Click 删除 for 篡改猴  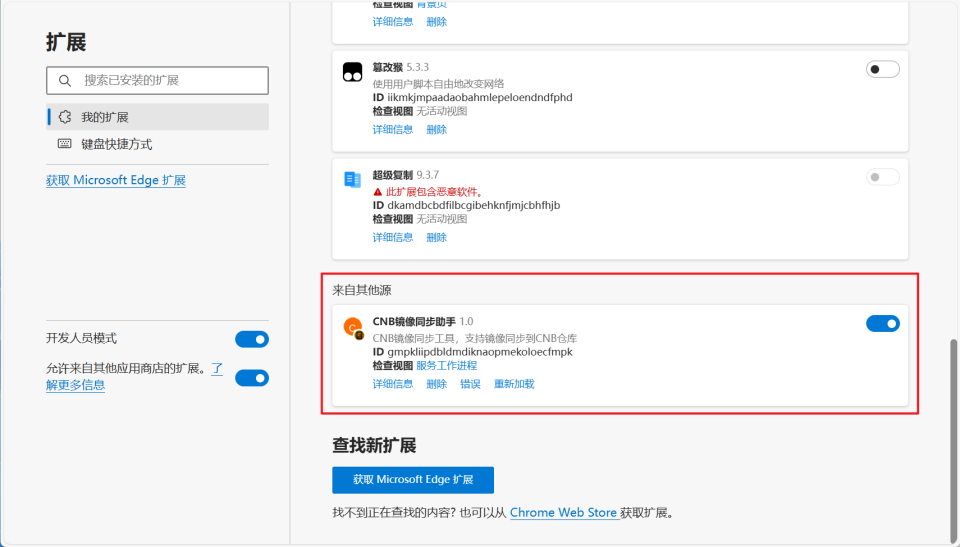(x=437, y=129)
